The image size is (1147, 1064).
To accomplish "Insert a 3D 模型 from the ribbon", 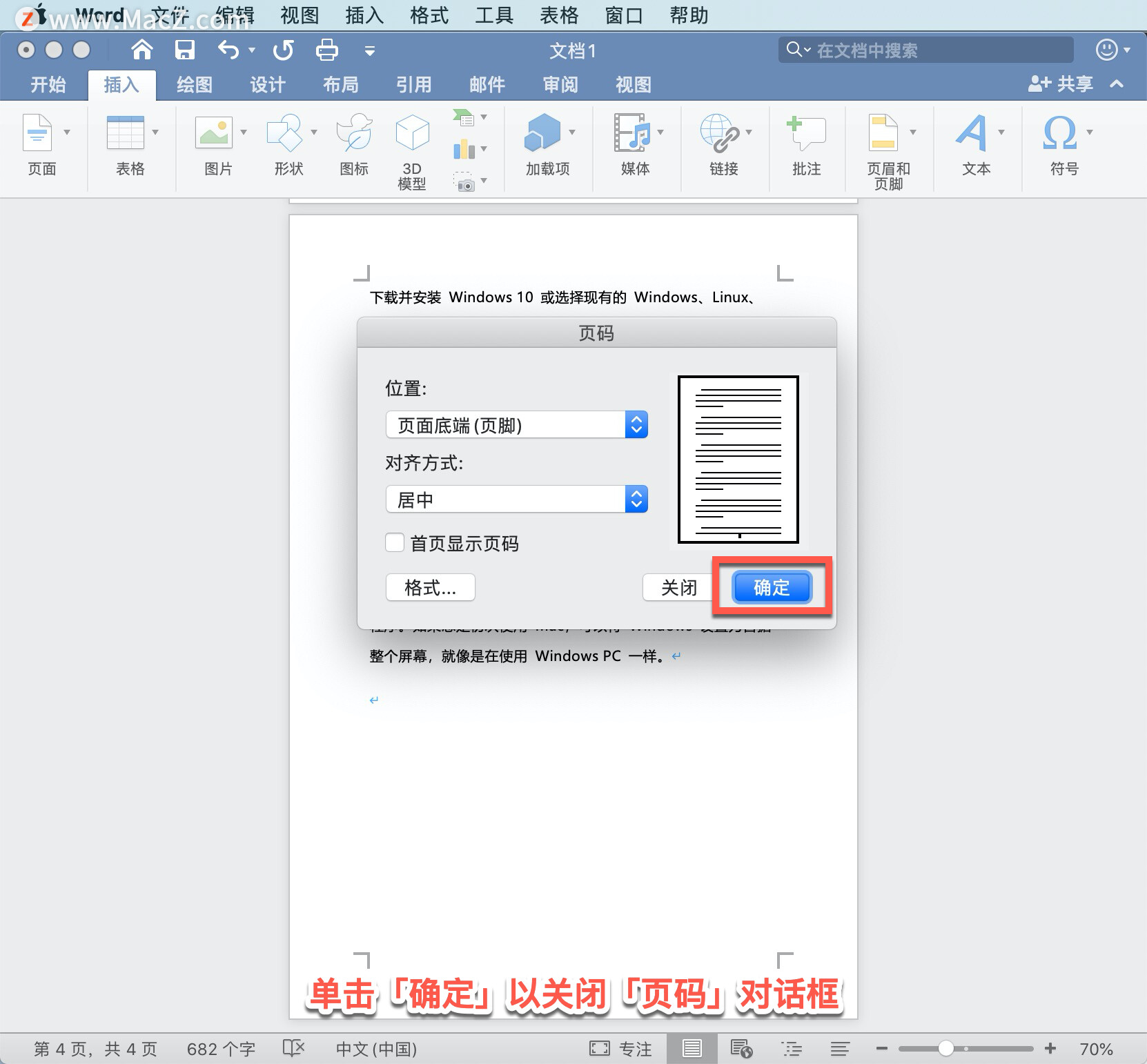I will tap(412, 132).
